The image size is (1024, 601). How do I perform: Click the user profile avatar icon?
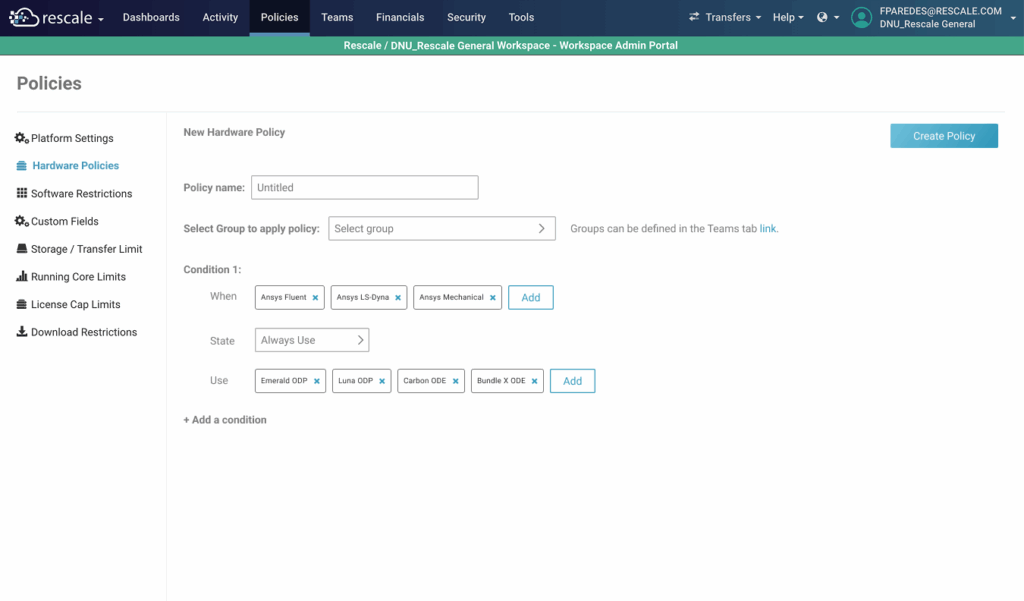861,17
